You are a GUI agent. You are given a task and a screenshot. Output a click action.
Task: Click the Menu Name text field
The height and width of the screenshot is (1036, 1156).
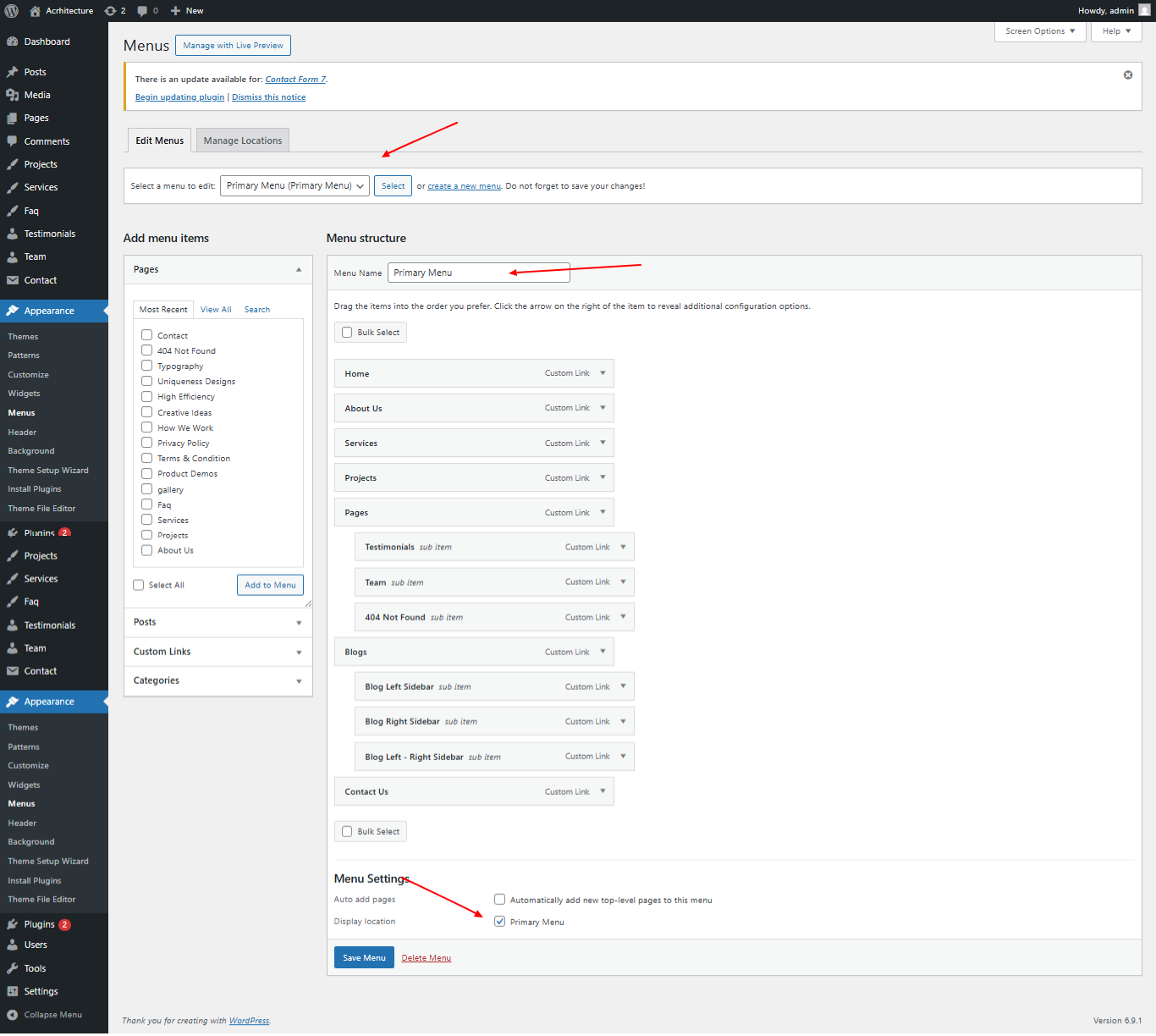[x=478, y=273]
